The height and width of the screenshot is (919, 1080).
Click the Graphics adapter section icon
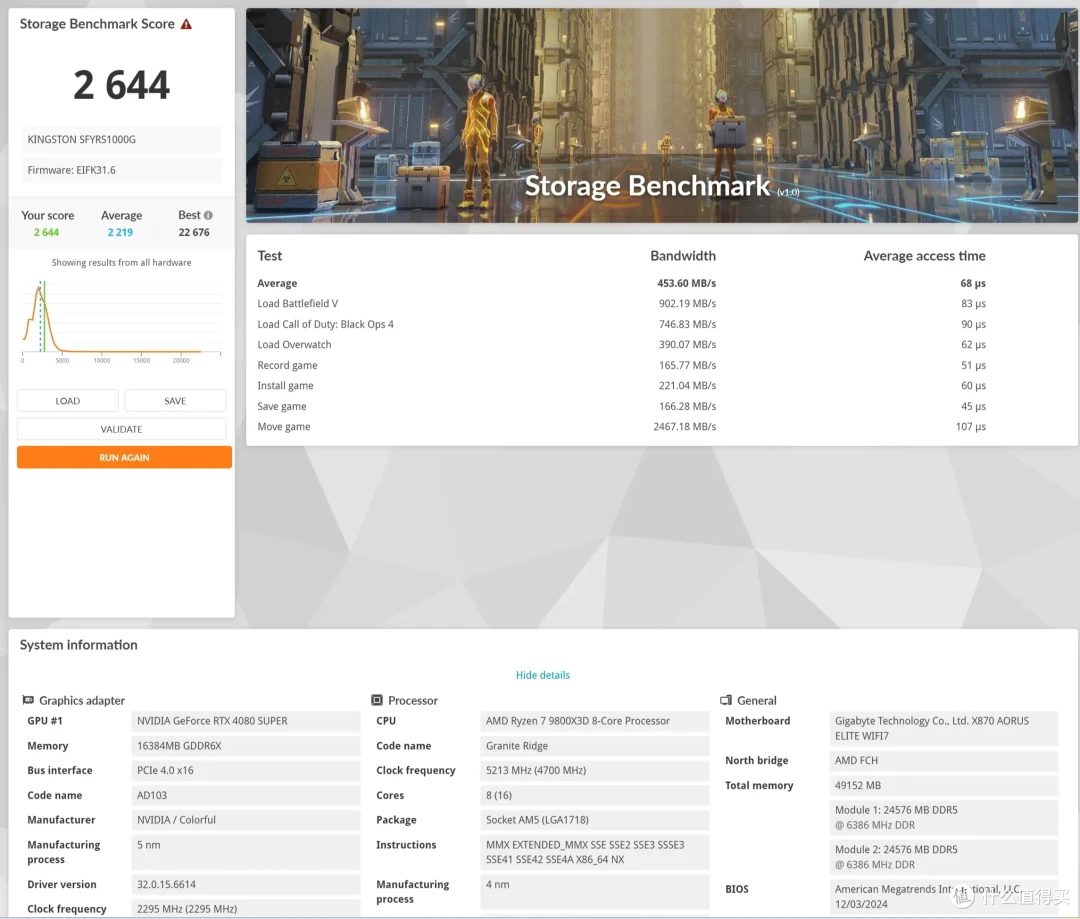coord(28,700)
